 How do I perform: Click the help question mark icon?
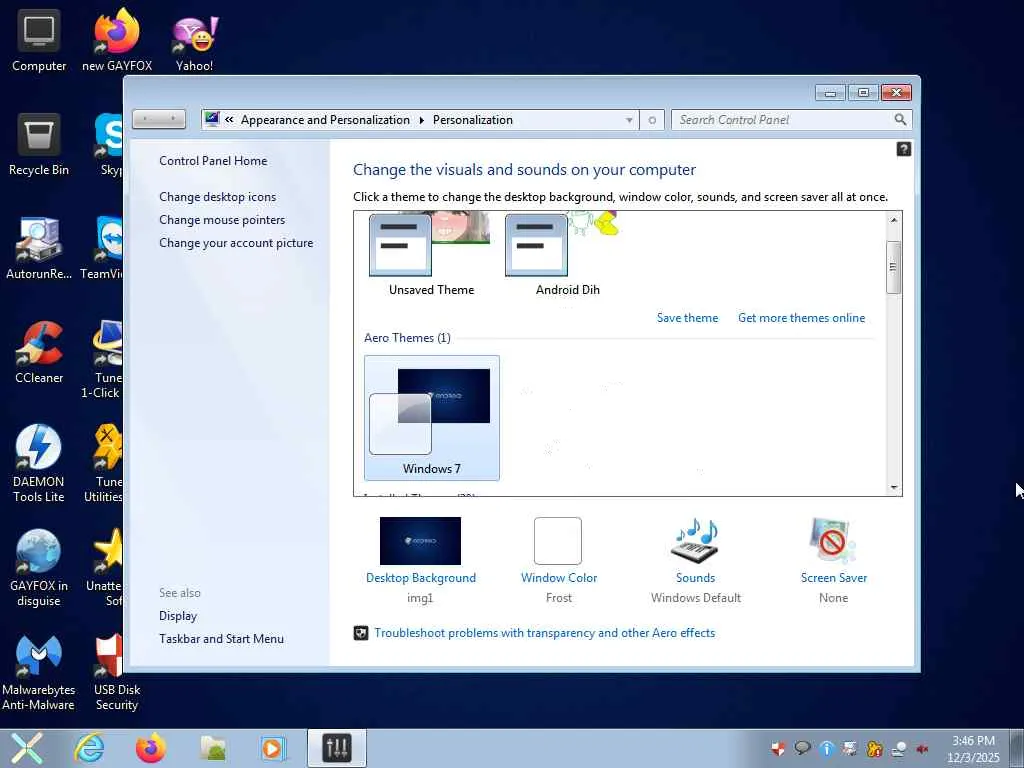(x=903, y=150)
